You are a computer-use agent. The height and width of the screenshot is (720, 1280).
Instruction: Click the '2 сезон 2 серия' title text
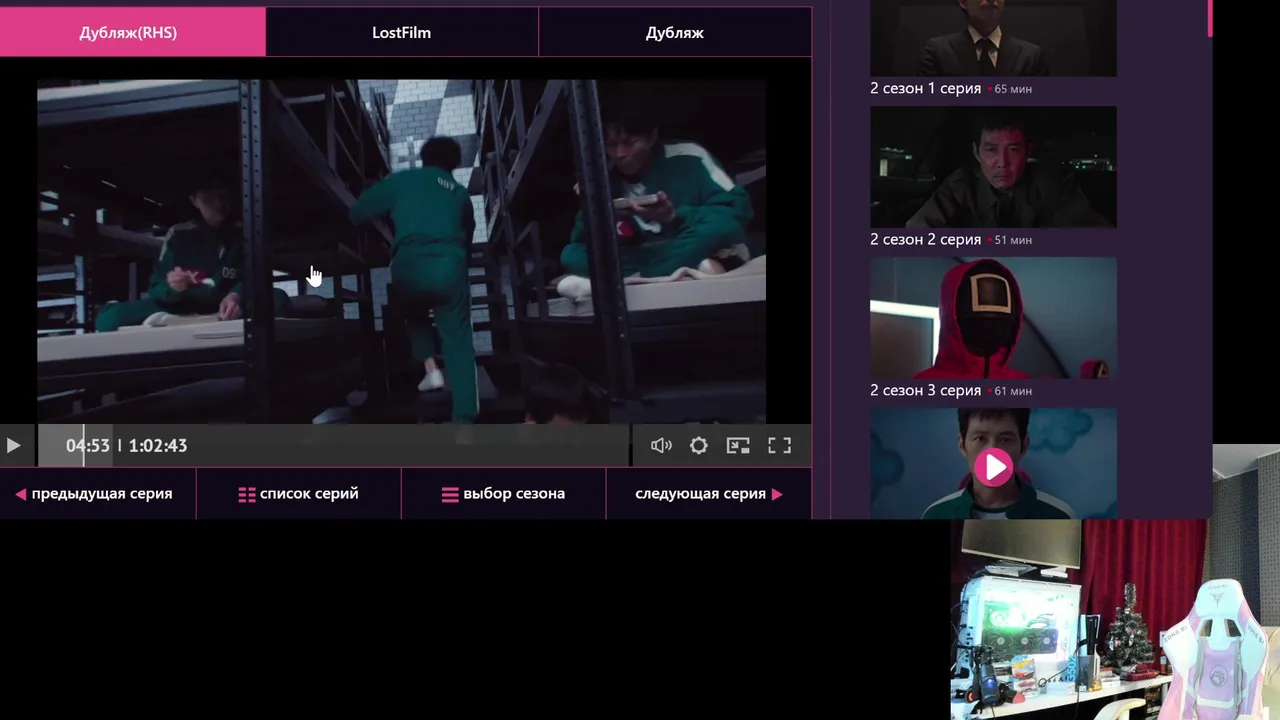coord(925,239)
